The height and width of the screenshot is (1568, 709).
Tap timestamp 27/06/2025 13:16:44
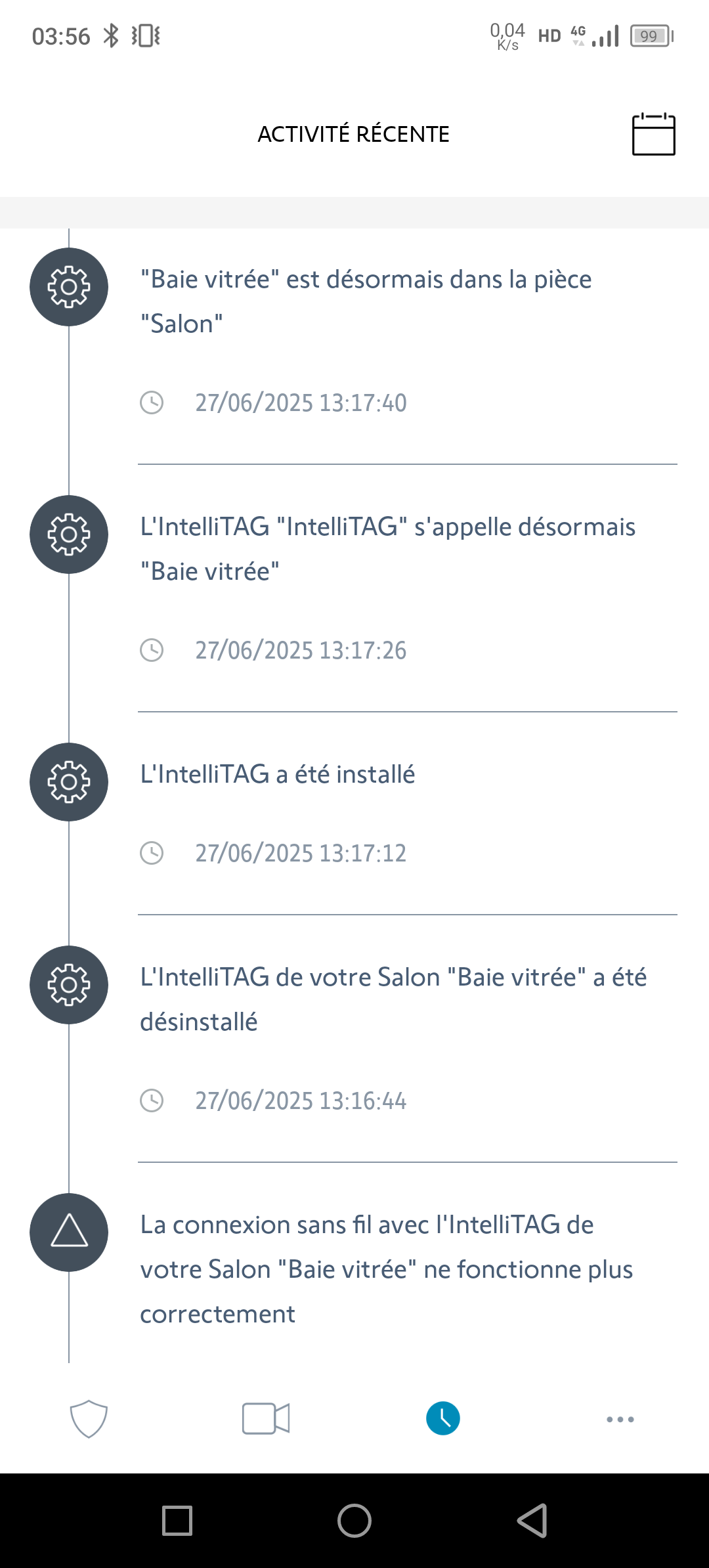pyautogui.click(x=301, y=1100)
